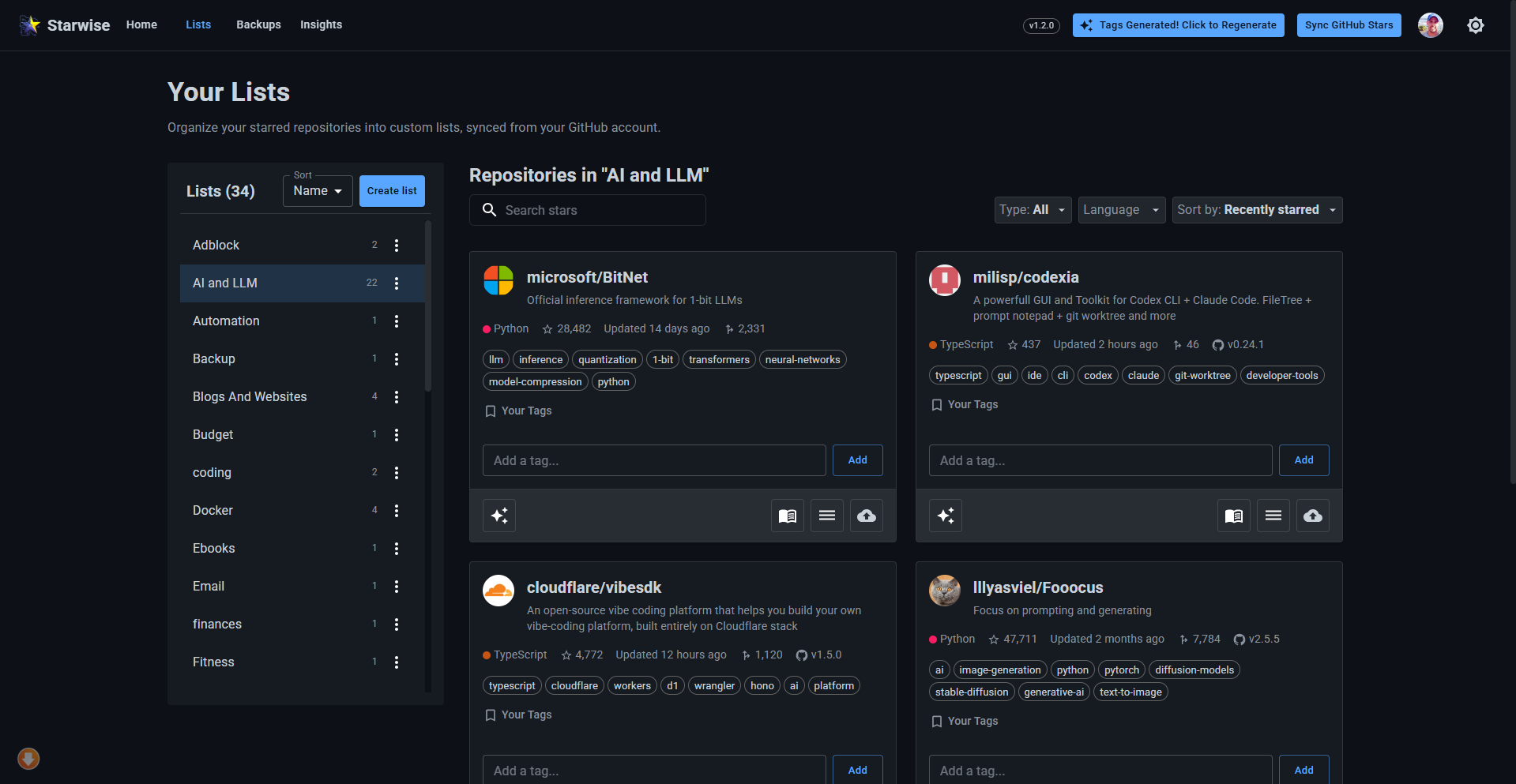Viewport: 1516px width, 784px height.
Task: Click the cloudflare/vibesdk repository avatar
Action: [498, 591]
